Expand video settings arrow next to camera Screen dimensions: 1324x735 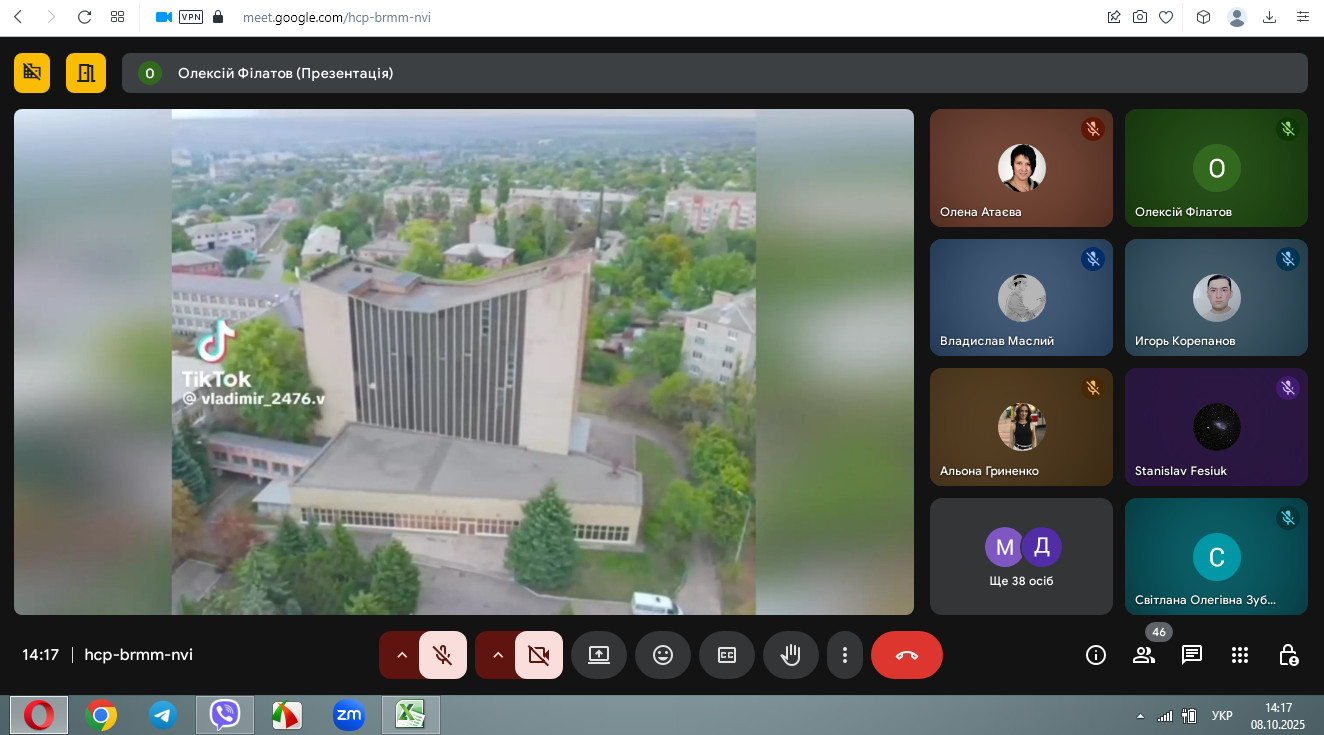497,655
